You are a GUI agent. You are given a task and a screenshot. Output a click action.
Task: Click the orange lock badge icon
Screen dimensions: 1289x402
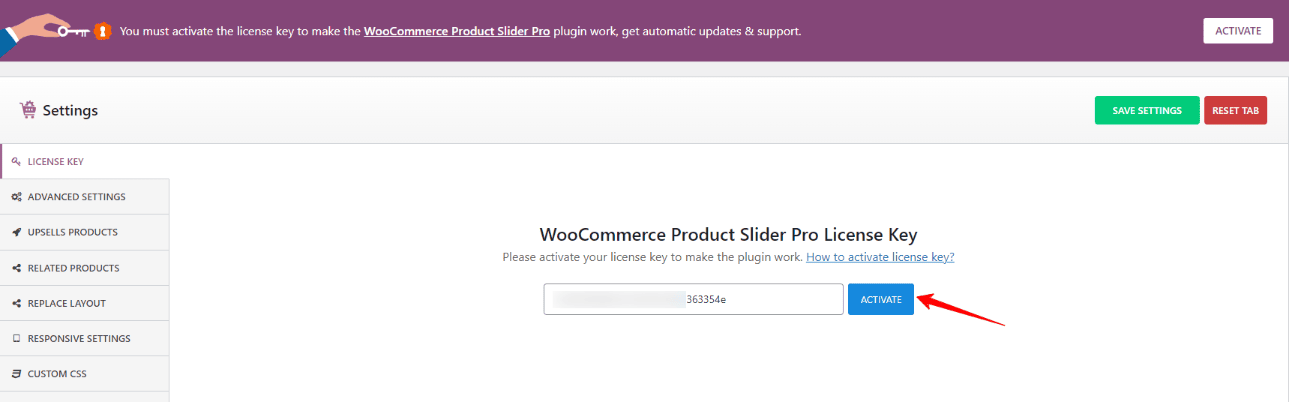(x=102, y=31)
